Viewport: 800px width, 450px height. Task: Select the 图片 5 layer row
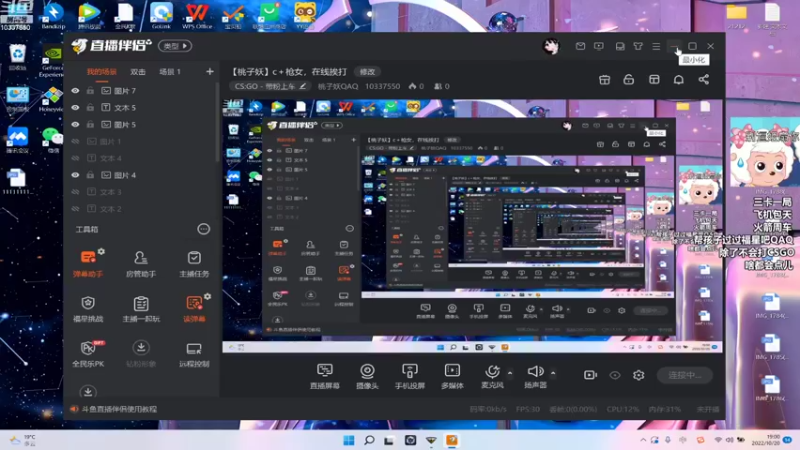pos(140,124)
